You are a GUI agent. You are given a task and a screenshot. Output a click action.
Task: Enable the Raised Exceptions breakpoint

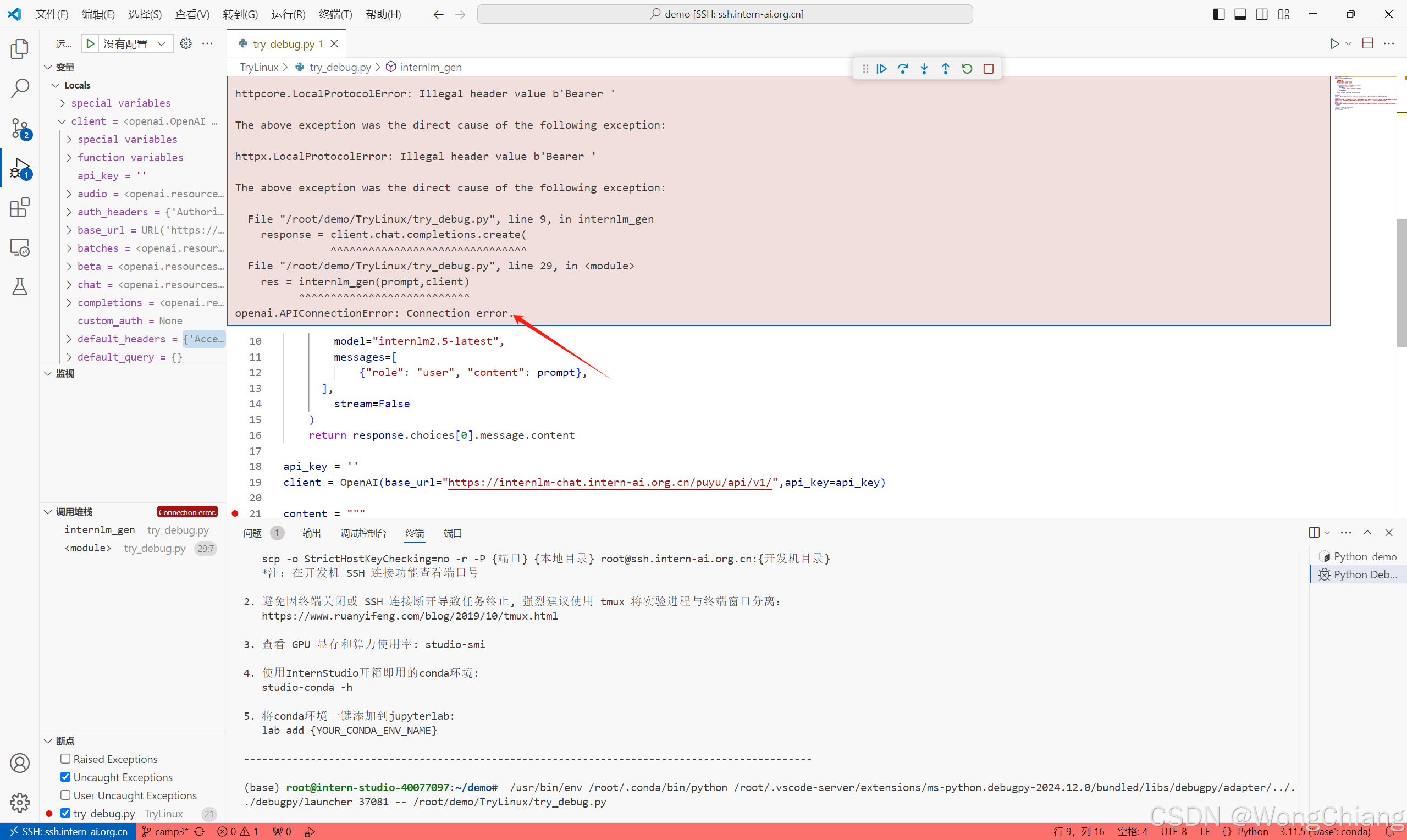point(65,759)
